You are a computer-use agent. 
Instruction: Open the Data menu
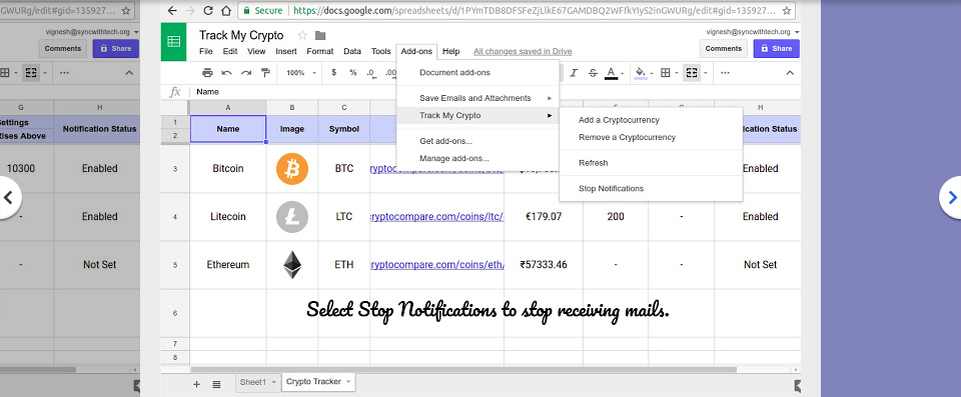(x=352, y=51)
